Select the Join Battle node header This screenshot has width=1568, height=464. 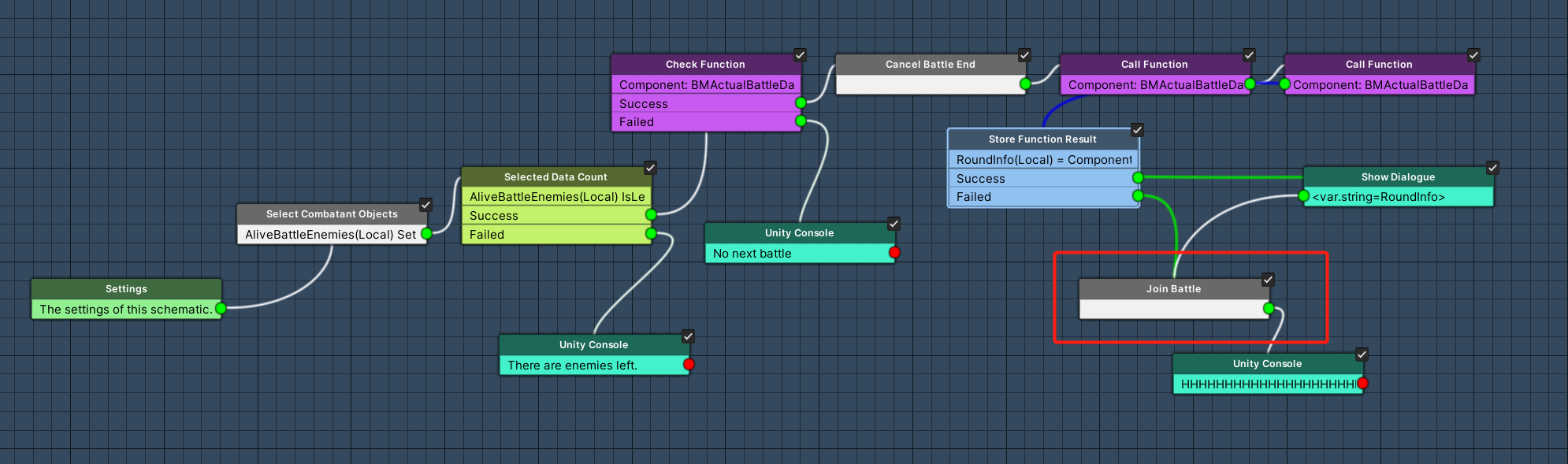[x=1174, y=289]
